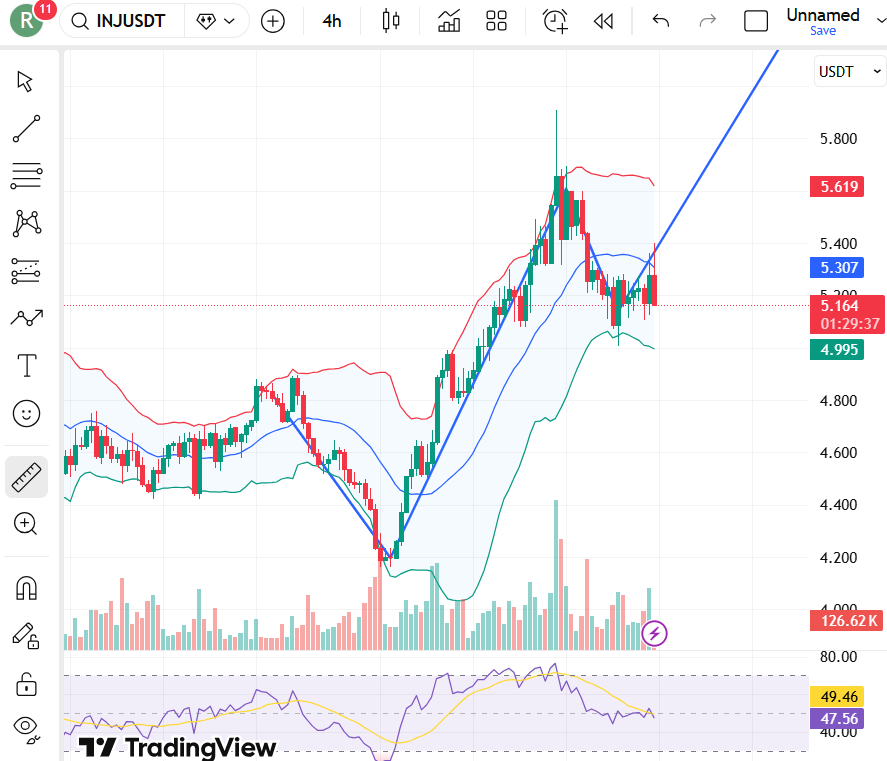The height and width of the screenshot is (761, 887).
Task: Select the measure ruler tool
Action: (26, 477)
